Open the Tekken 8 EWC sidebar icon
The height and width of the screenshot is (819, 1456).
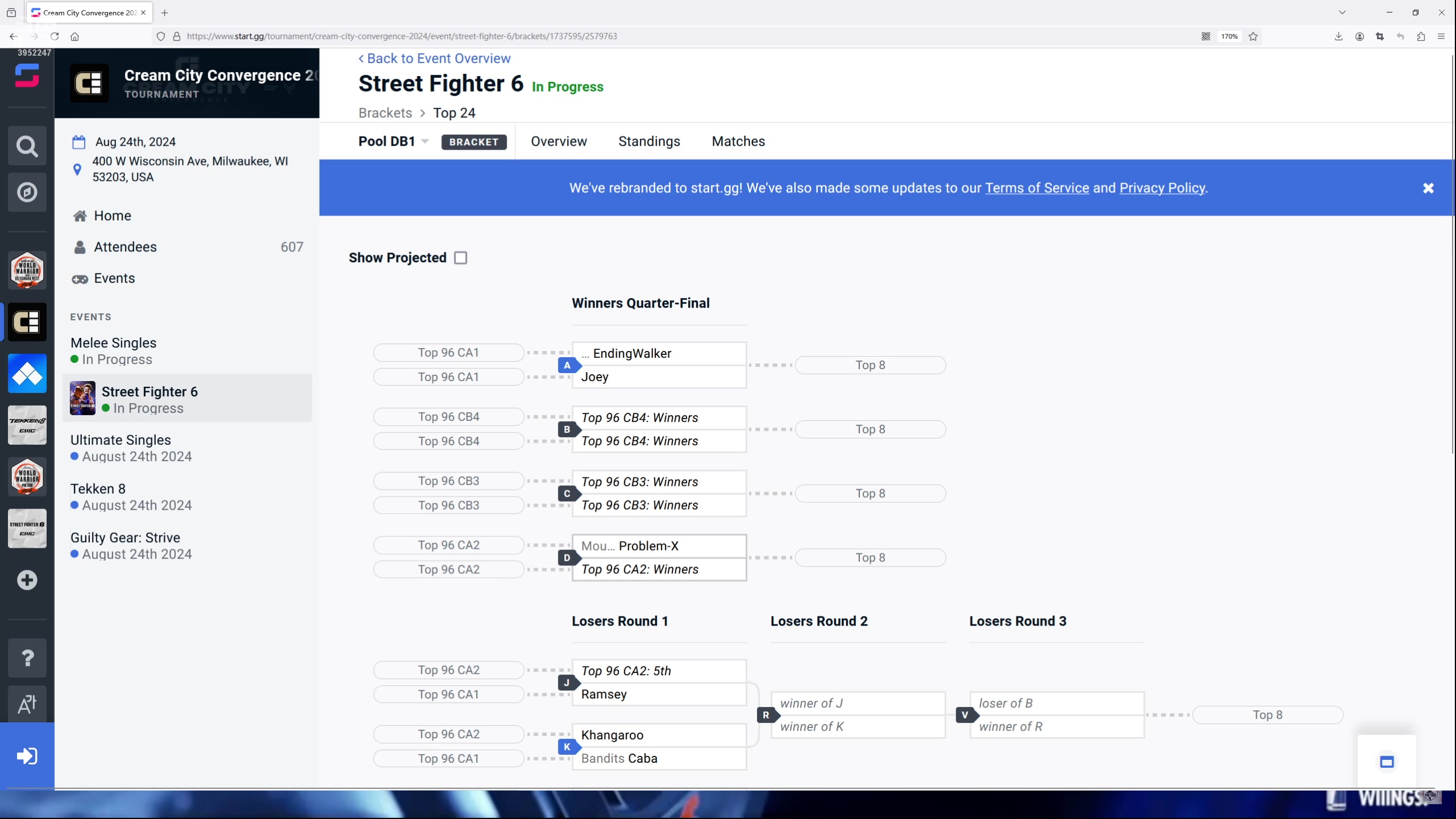tap(27, 425)
